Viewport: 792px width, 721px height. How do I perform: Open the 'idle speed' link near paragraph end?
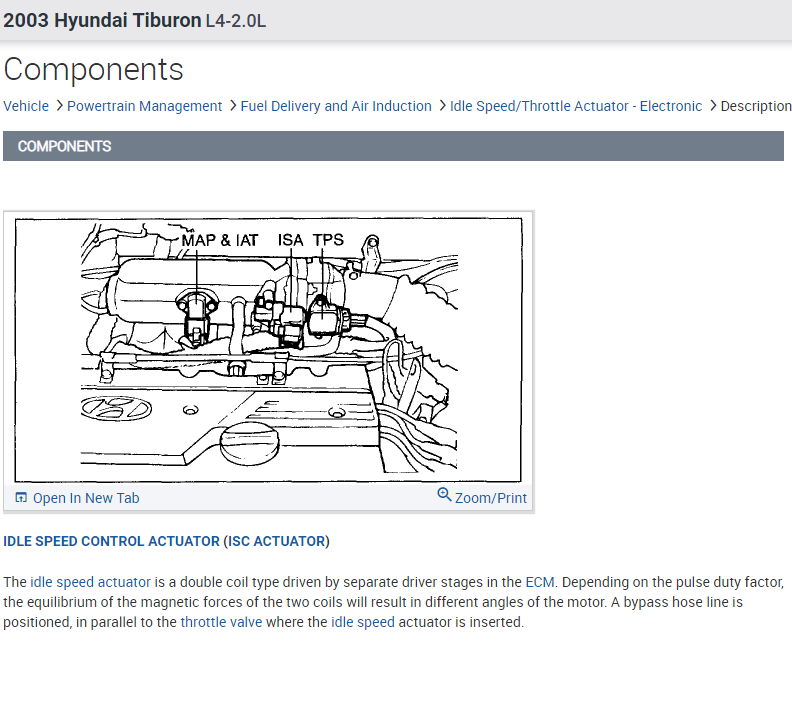click(x=363, y=622)
